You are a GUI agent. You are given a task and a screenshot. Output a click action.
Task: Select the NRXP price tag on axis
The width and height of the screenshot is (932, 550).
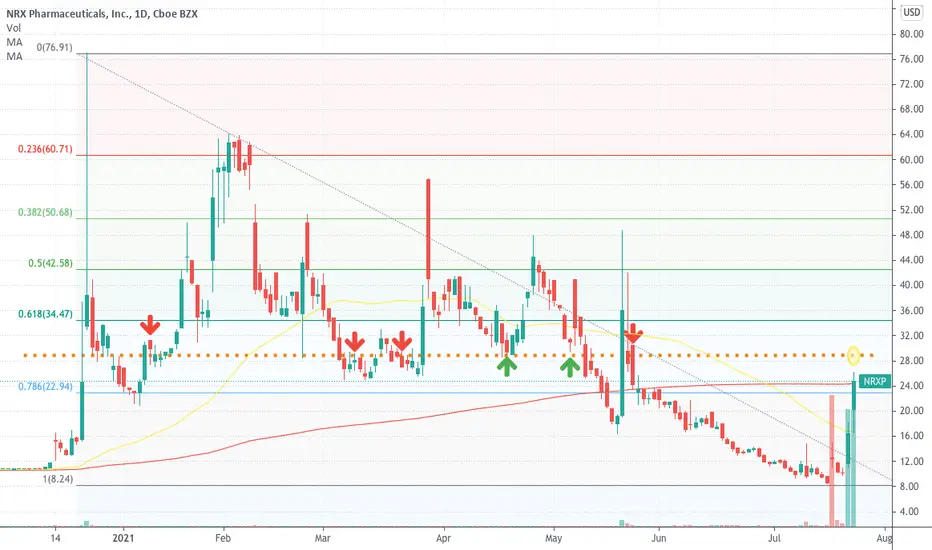click(874, 382)
